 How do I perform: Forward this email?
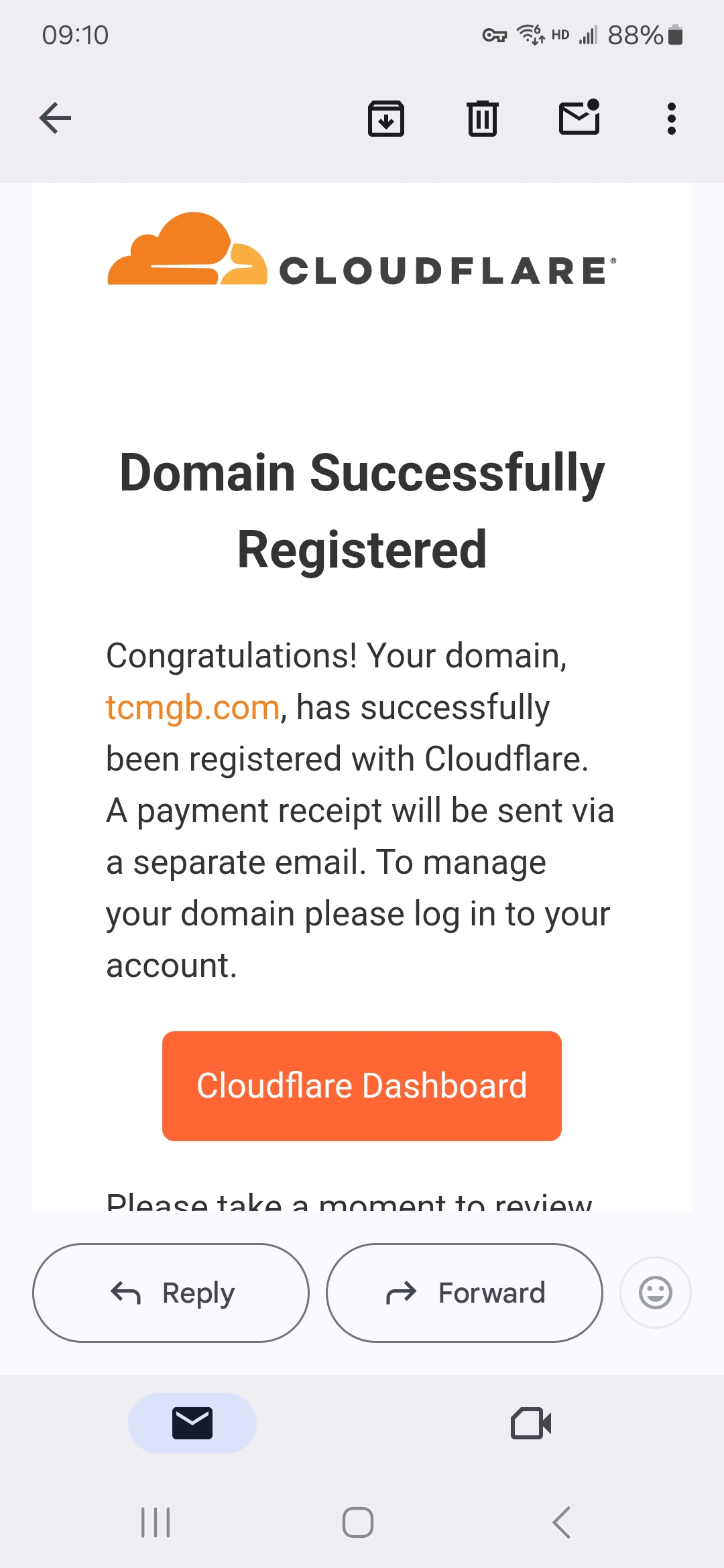[464, 1293]
